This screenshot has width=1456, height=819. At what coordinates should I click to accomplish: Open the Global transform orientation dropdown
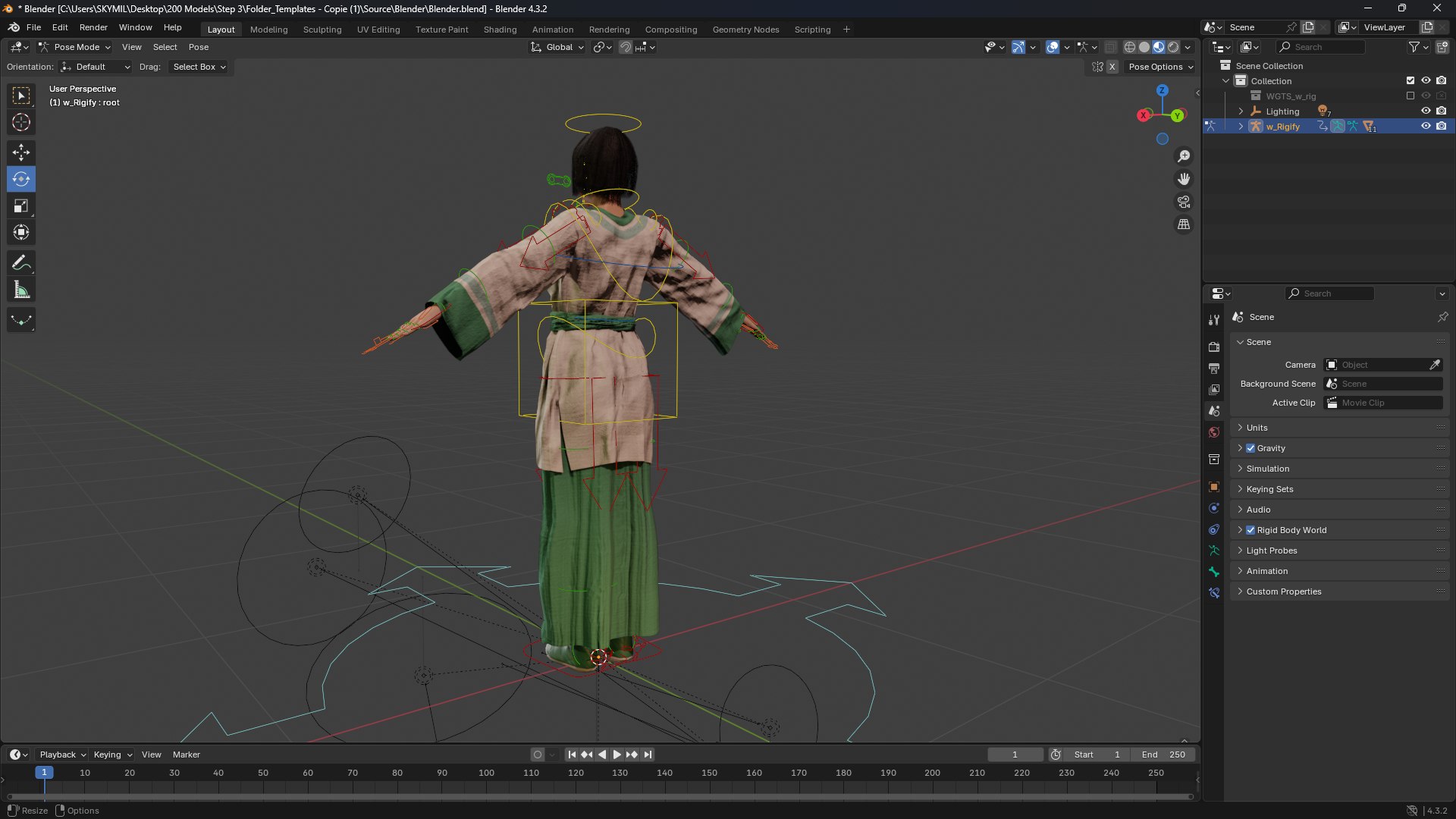(x=557, y=47)
